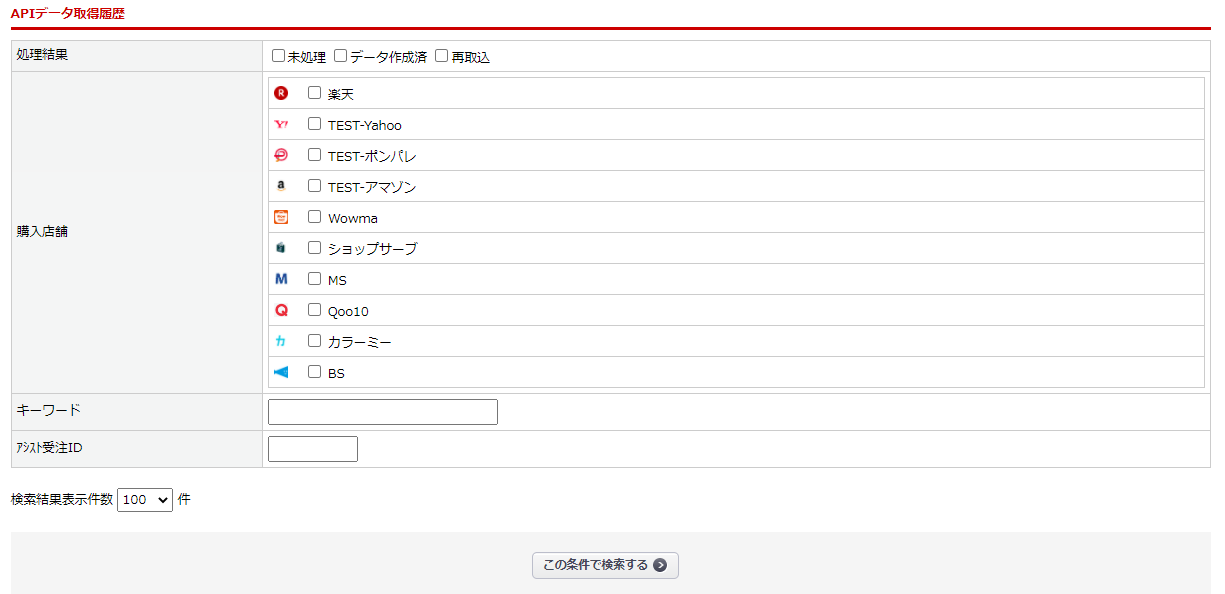This screenshot has height=594, width=1225.
Task: Click the ポンパレ store icon
Action: (x=281, y=155)
